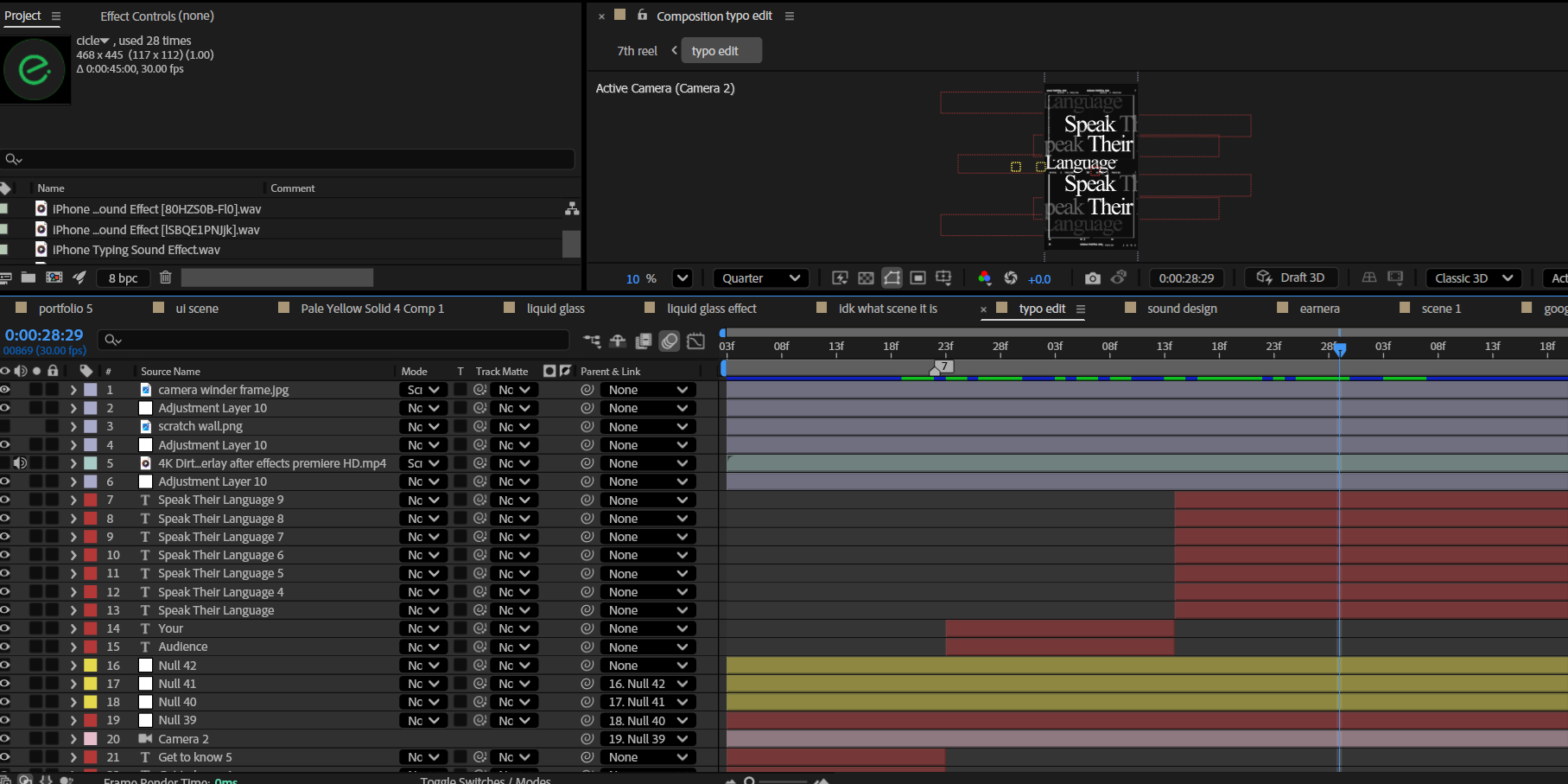Open the Quarter resolution dropdown
This screenshot has width=1568, height=784.
(x=760, y=278)
